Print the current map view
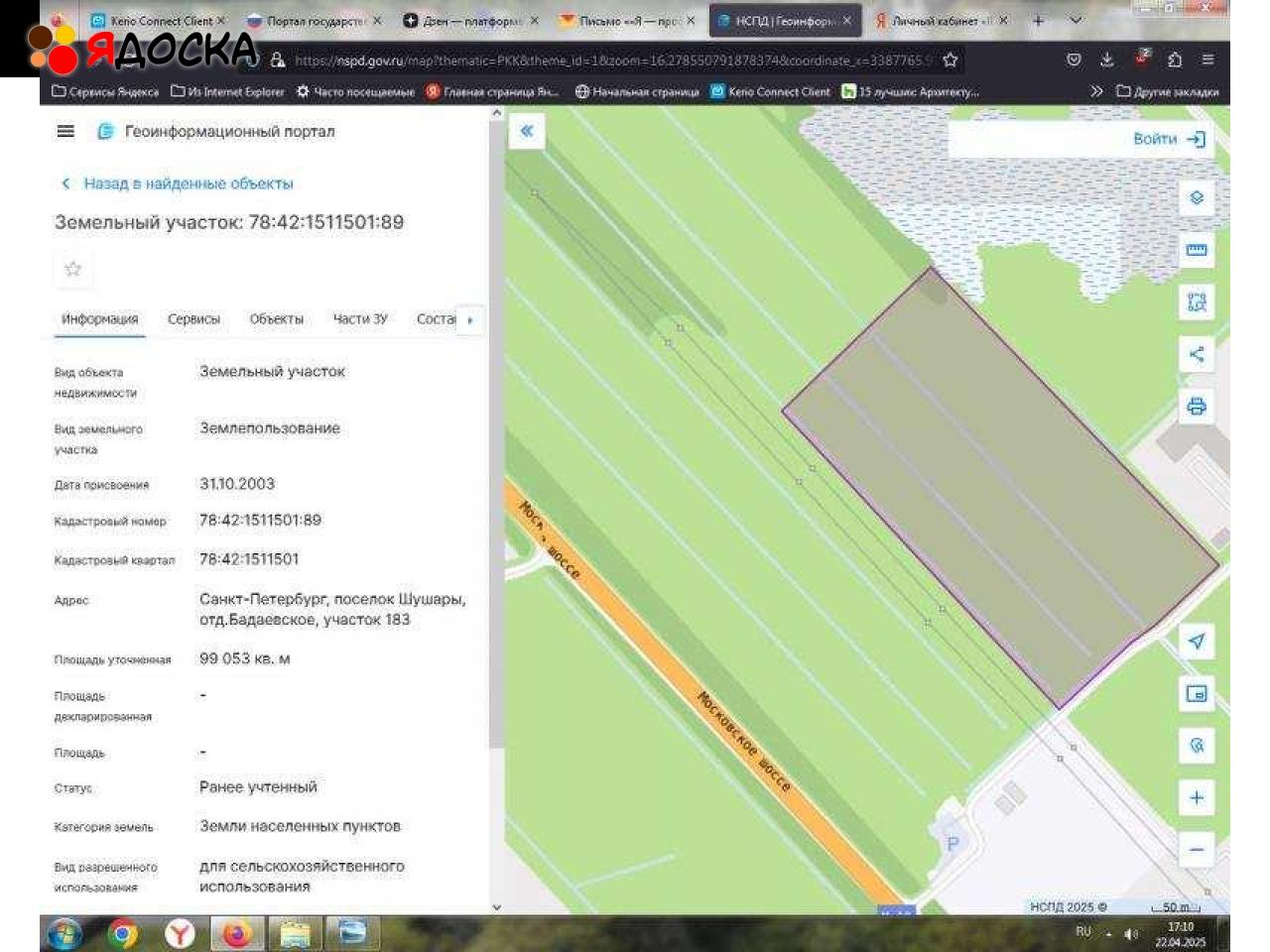 (1197, 406)
